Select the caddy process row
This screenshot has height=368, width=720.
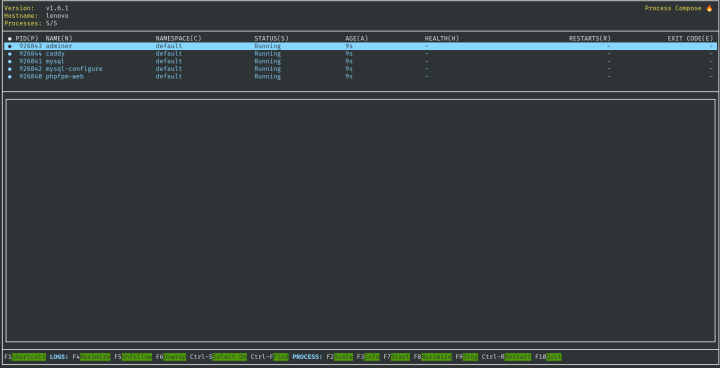tap(360, 54)
